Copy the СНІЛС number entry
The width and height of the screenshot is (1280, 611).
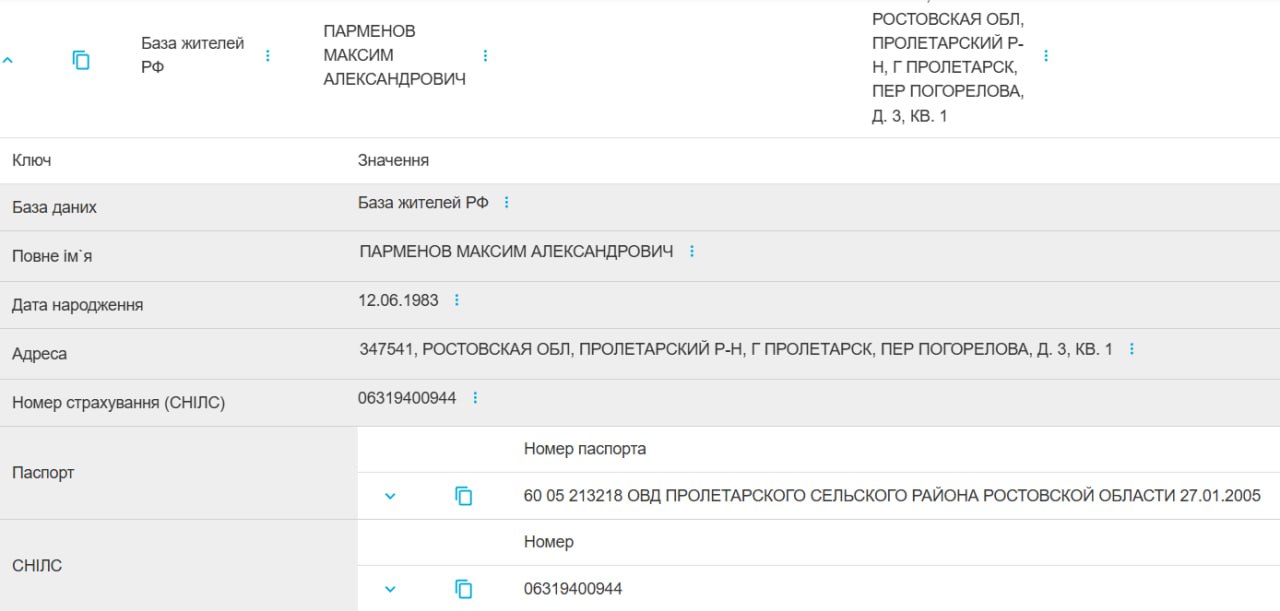(463, 589)
